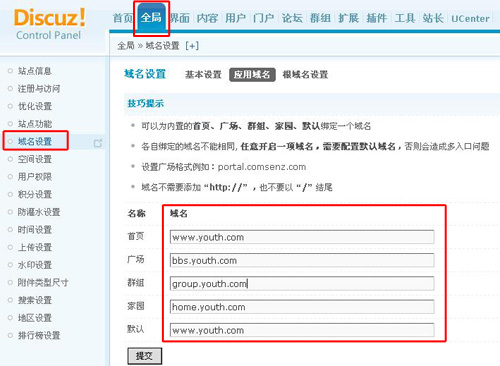Open 附件类型尺寸 sidebar item
The width and height of the screenshot is (500, 366).
pos(43,283)
